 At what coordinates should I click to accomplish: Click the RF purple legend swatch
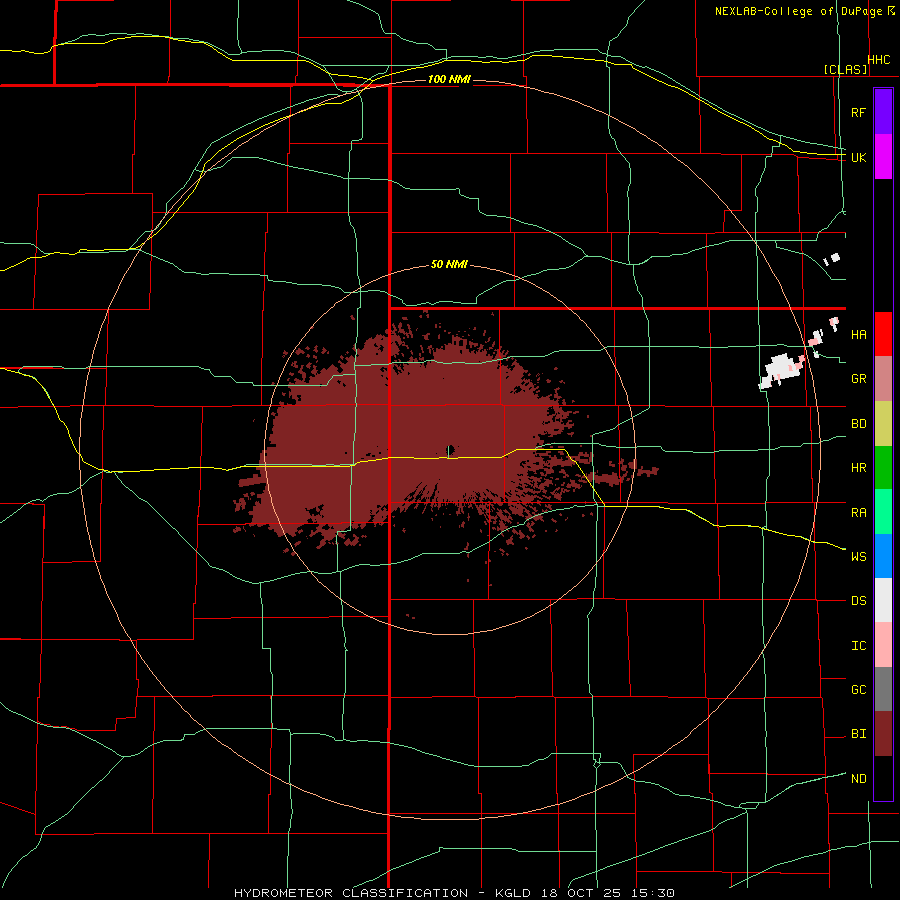point(883,112)
